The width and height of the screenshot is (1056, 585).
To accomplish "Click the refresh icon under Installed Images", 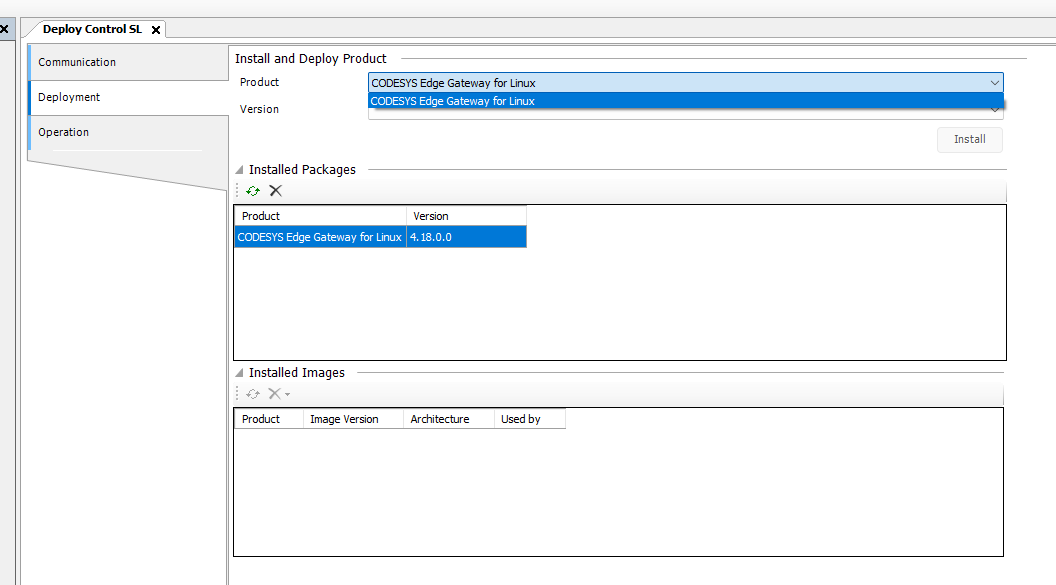I will 253,394.
